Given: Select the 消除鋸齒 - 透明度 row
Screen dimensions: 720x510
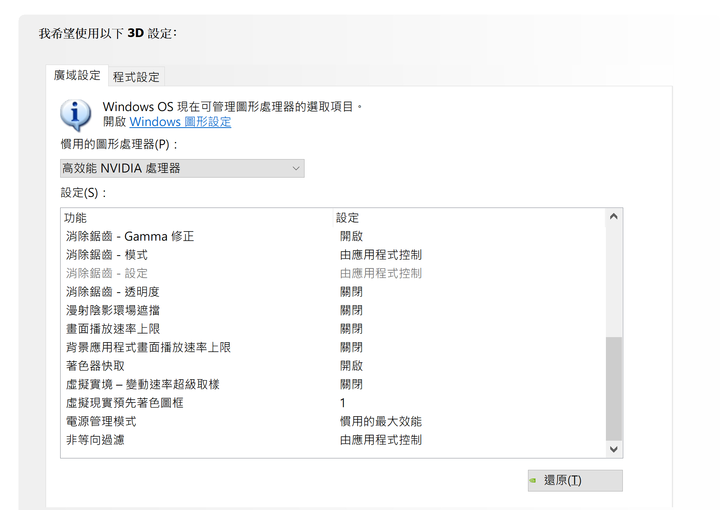Looking at the screenshot, I should tap(333, 292).
